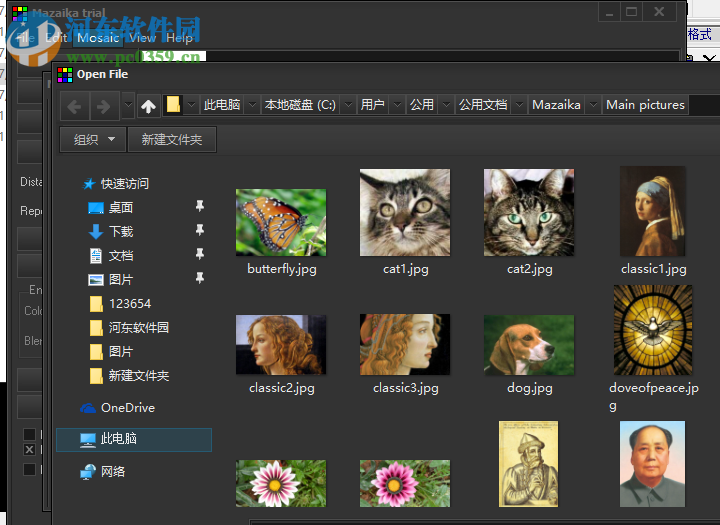Click the pin icon beside 下载

click(x=200, y=230)
